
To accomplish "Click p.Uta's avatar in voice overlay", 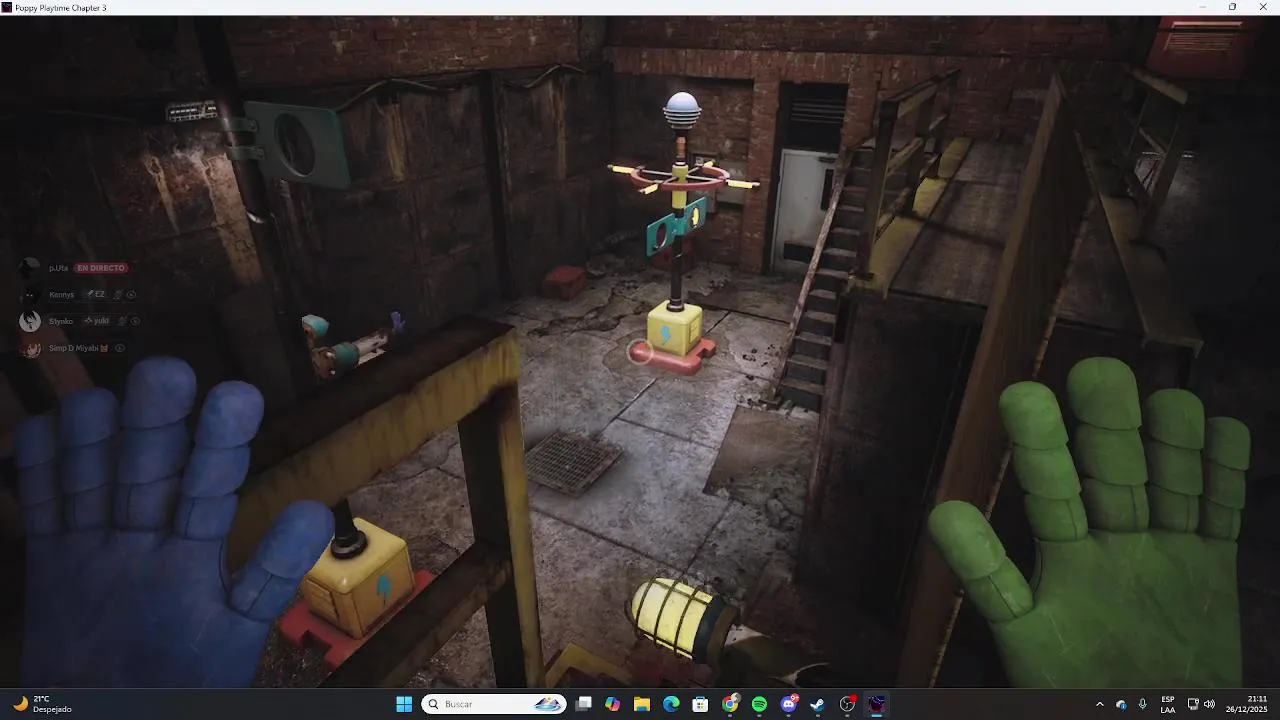I will (x=30, y=268).
